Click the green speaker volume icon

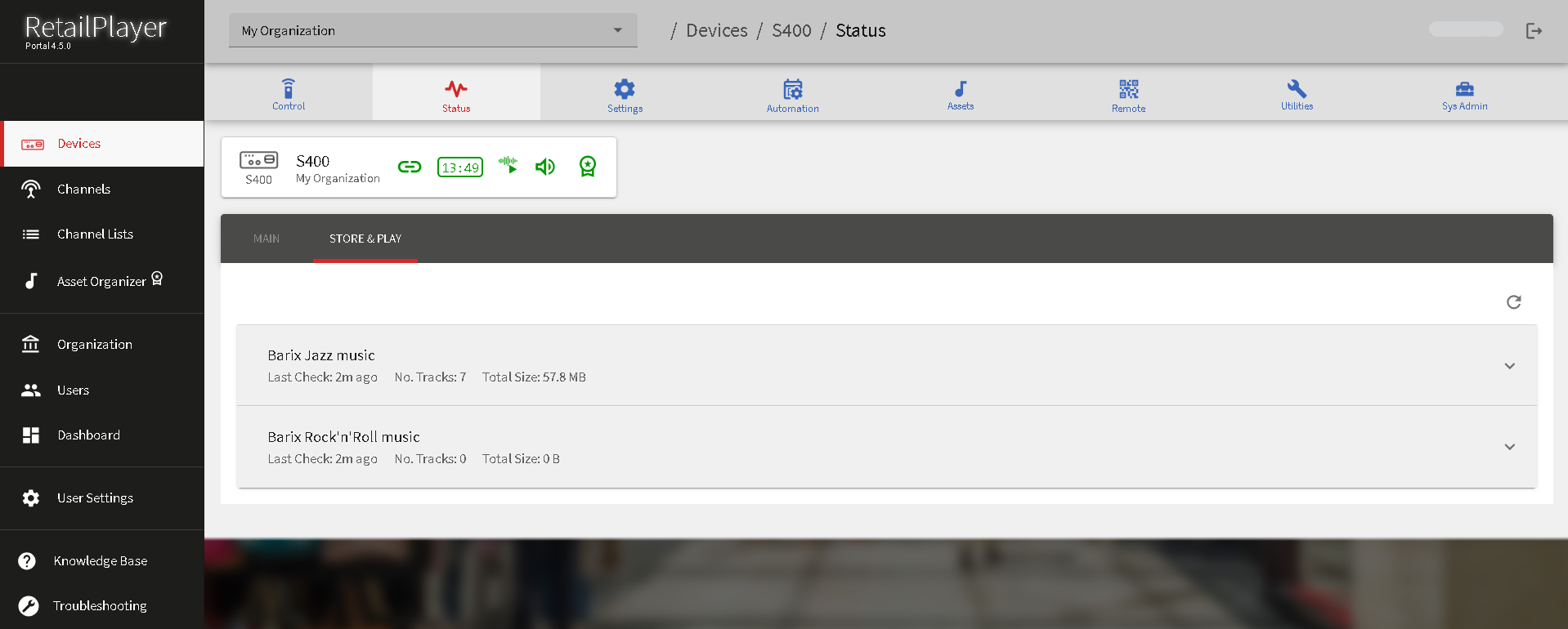click(x=545, y=167)
